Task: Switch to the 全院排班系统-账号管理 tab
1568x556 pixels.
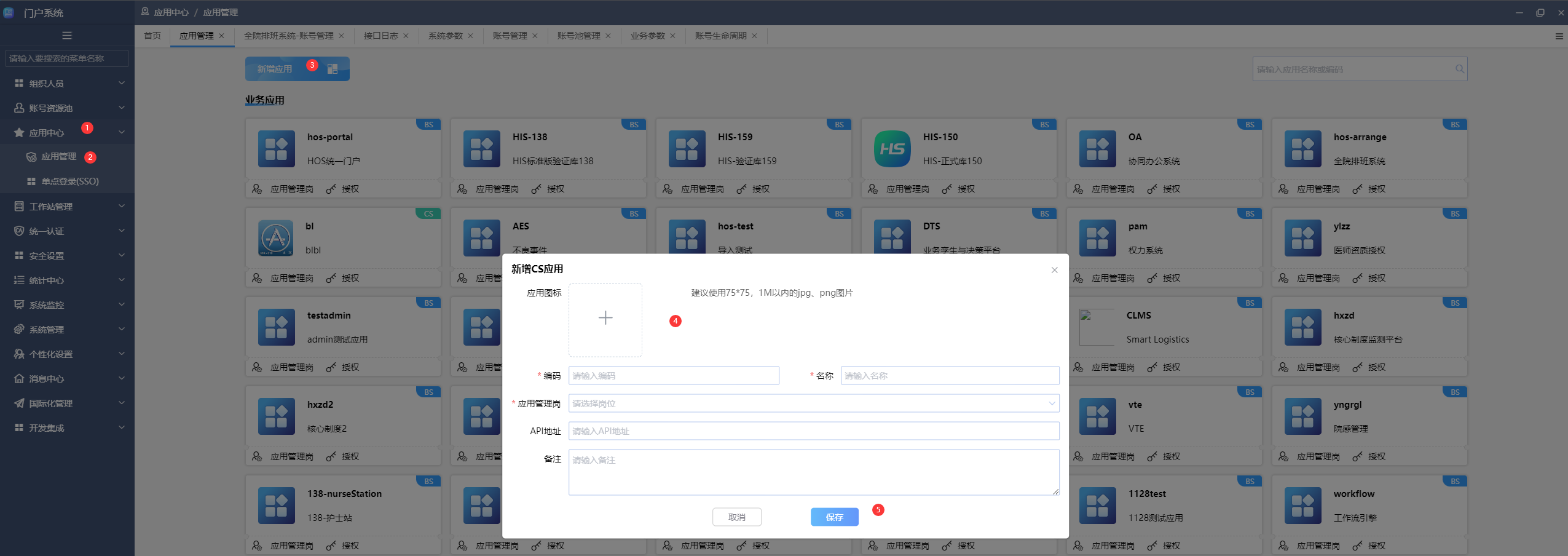Action: click(x=289, y=36)
